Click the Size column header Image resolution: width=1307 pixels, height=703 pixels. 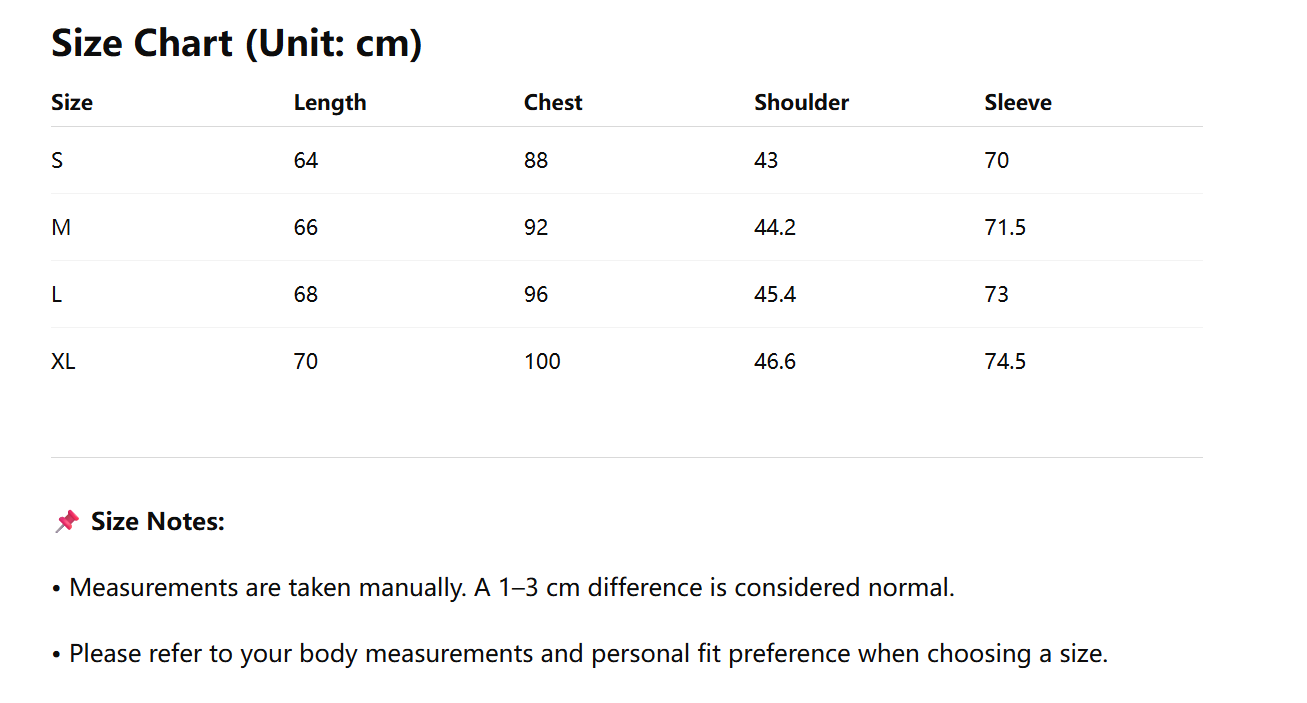coord(72,102)
